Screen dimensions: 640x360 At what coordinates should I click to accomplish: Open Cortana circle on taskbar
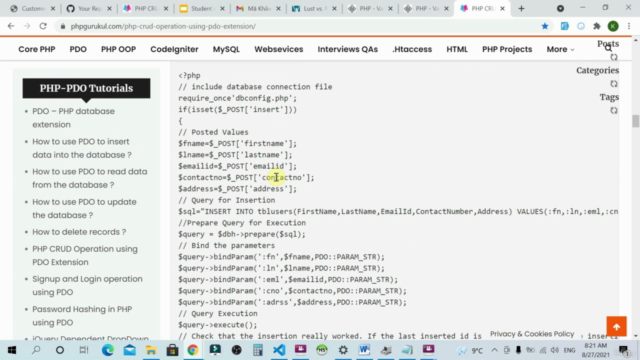pos(60,350)
